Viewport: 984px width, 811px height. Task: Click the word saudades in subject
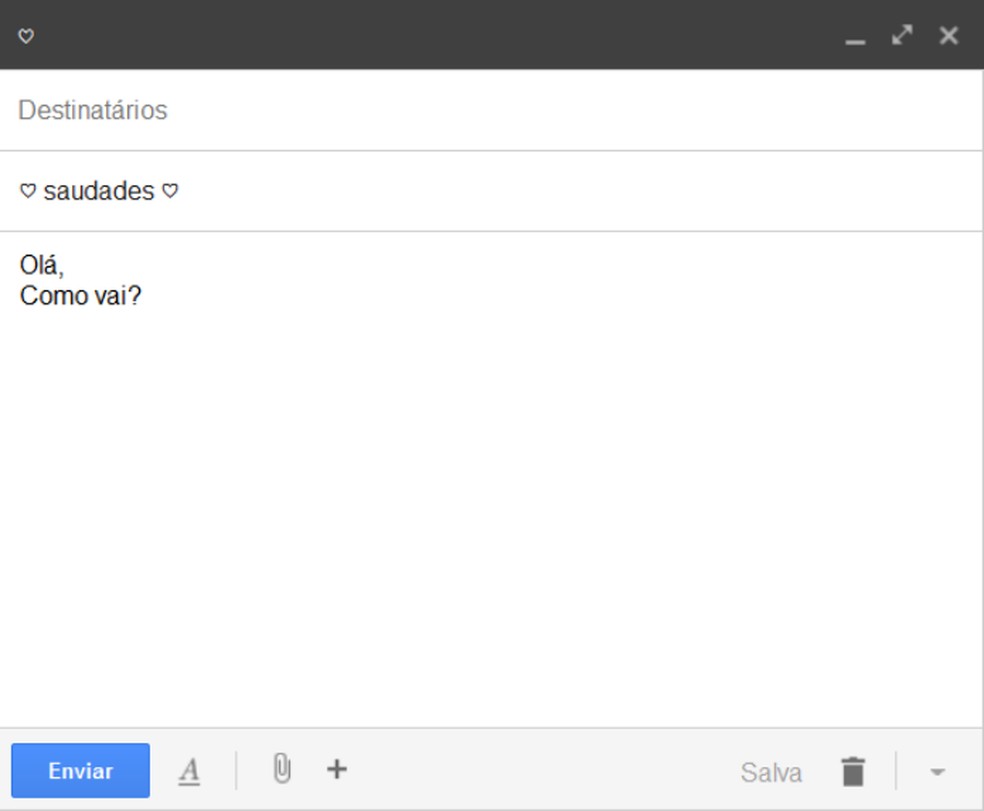(99, 191)
